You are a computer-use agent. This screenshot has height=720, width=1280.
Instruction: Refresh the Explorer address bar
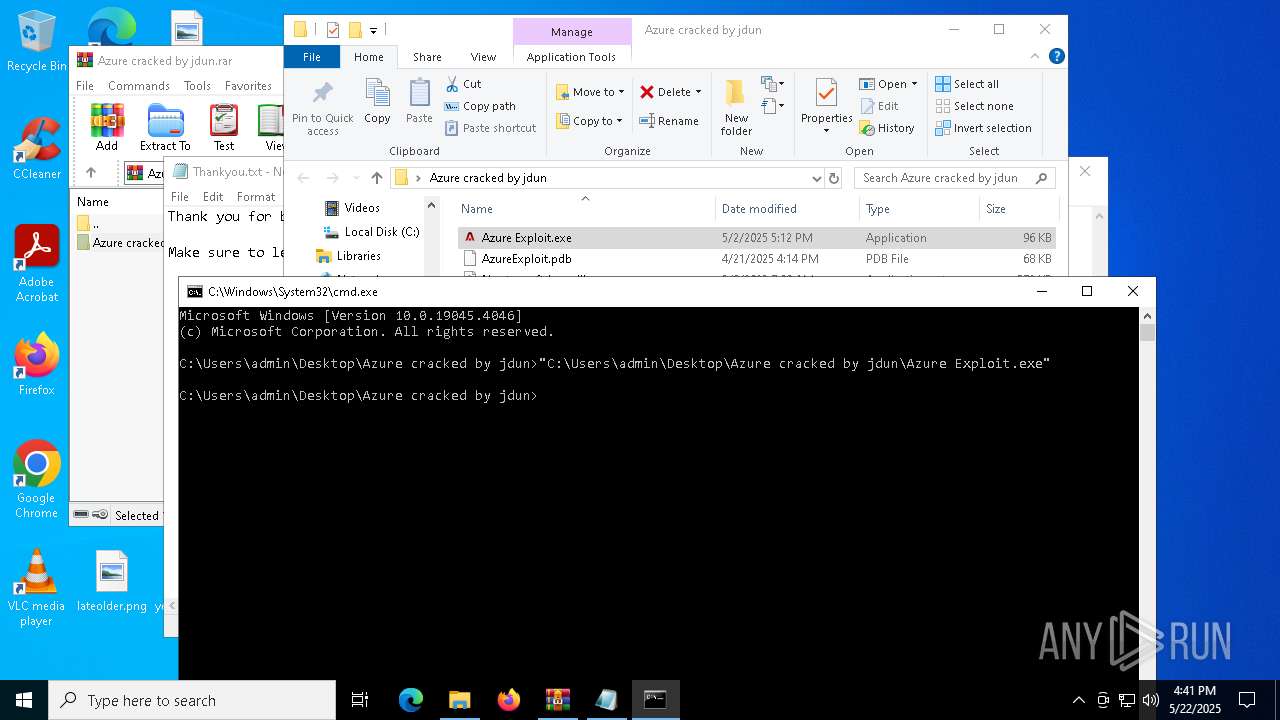834,178
